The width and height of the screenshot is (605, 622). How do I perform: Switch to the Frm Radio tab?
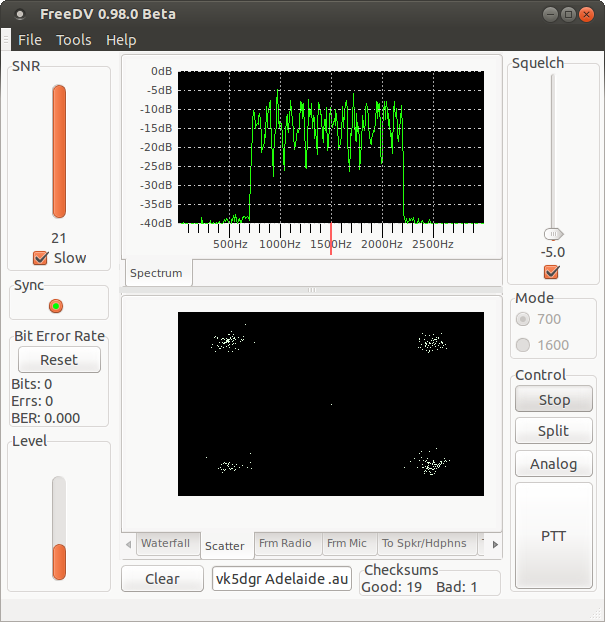(x=285, y=544)
